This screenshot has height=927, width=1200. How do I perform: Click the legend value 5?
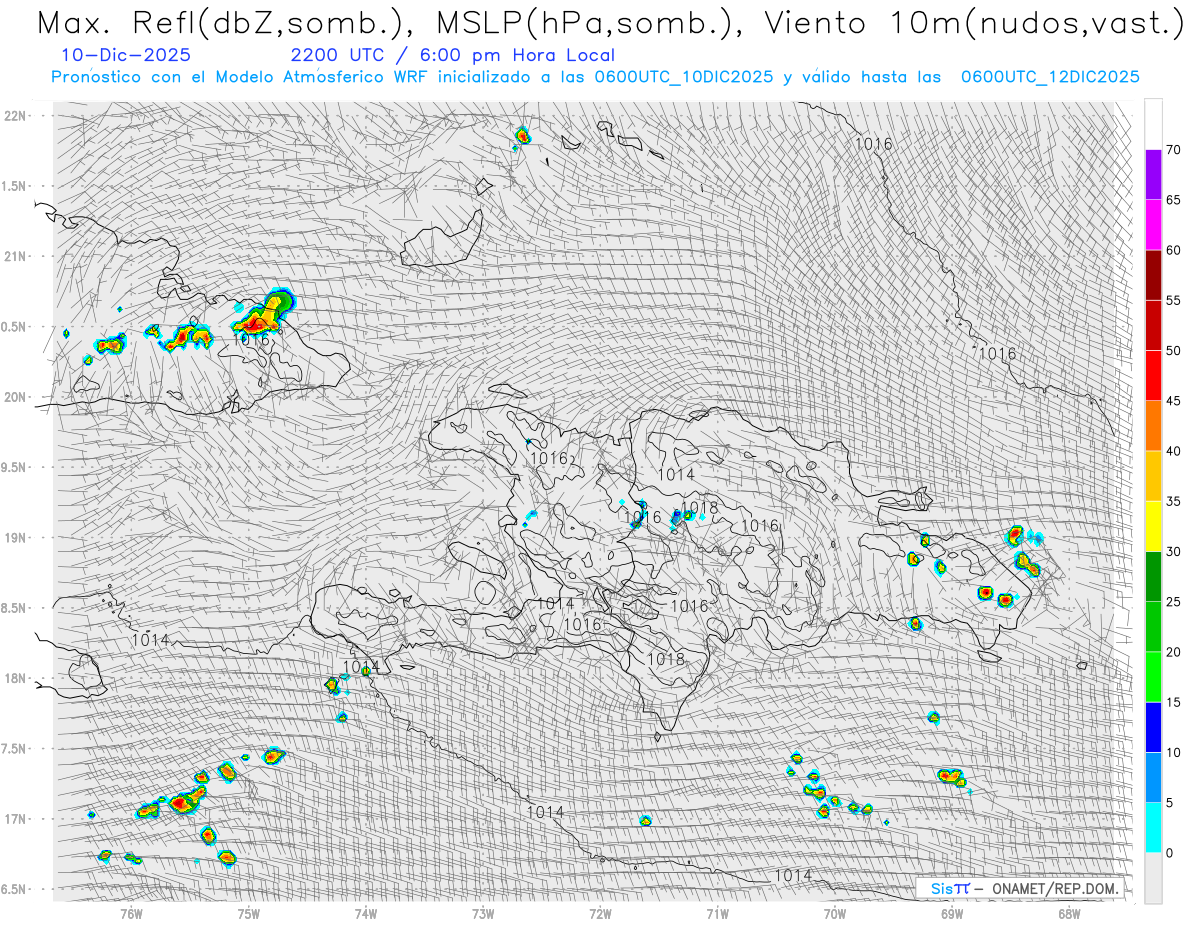click(1169, 803)
